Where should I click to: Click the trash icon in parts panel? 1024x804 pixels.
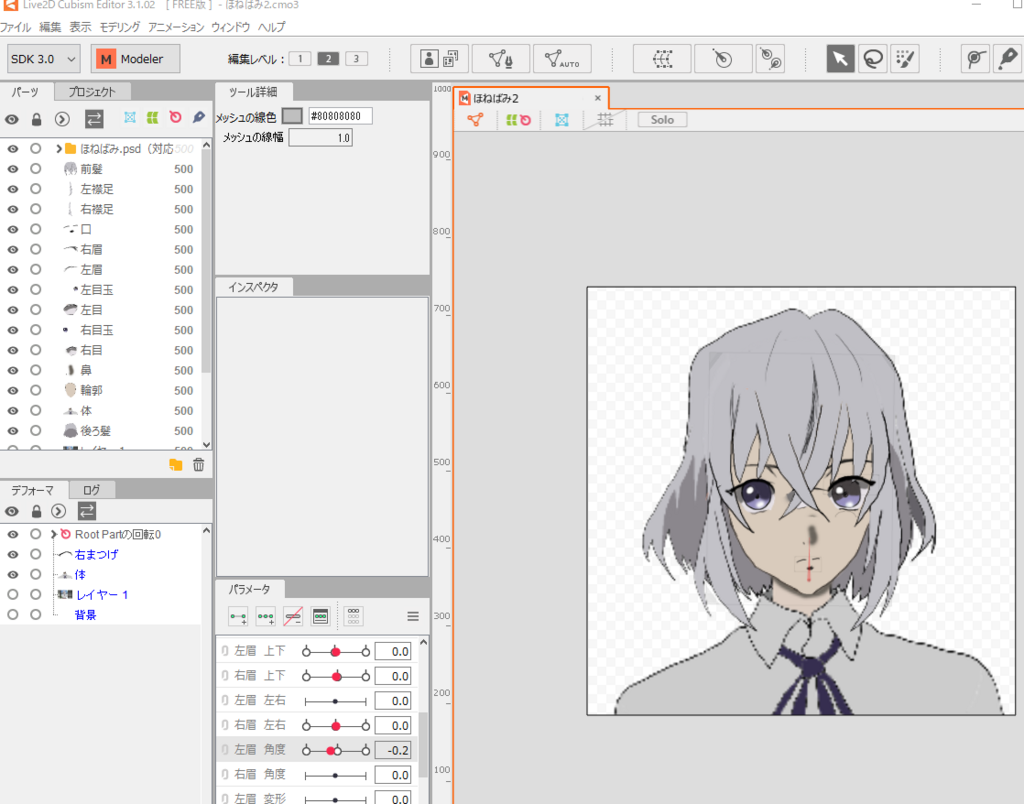(x=199, y=464)
